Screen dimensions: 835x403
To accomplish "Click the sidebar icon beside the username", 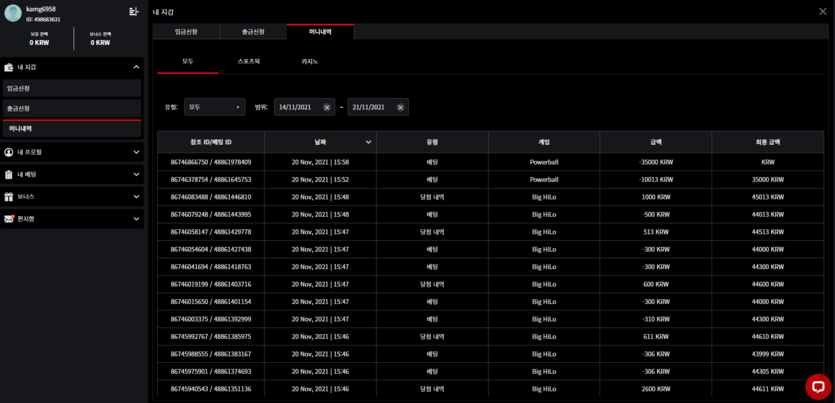I will click(x=133, y=11).
